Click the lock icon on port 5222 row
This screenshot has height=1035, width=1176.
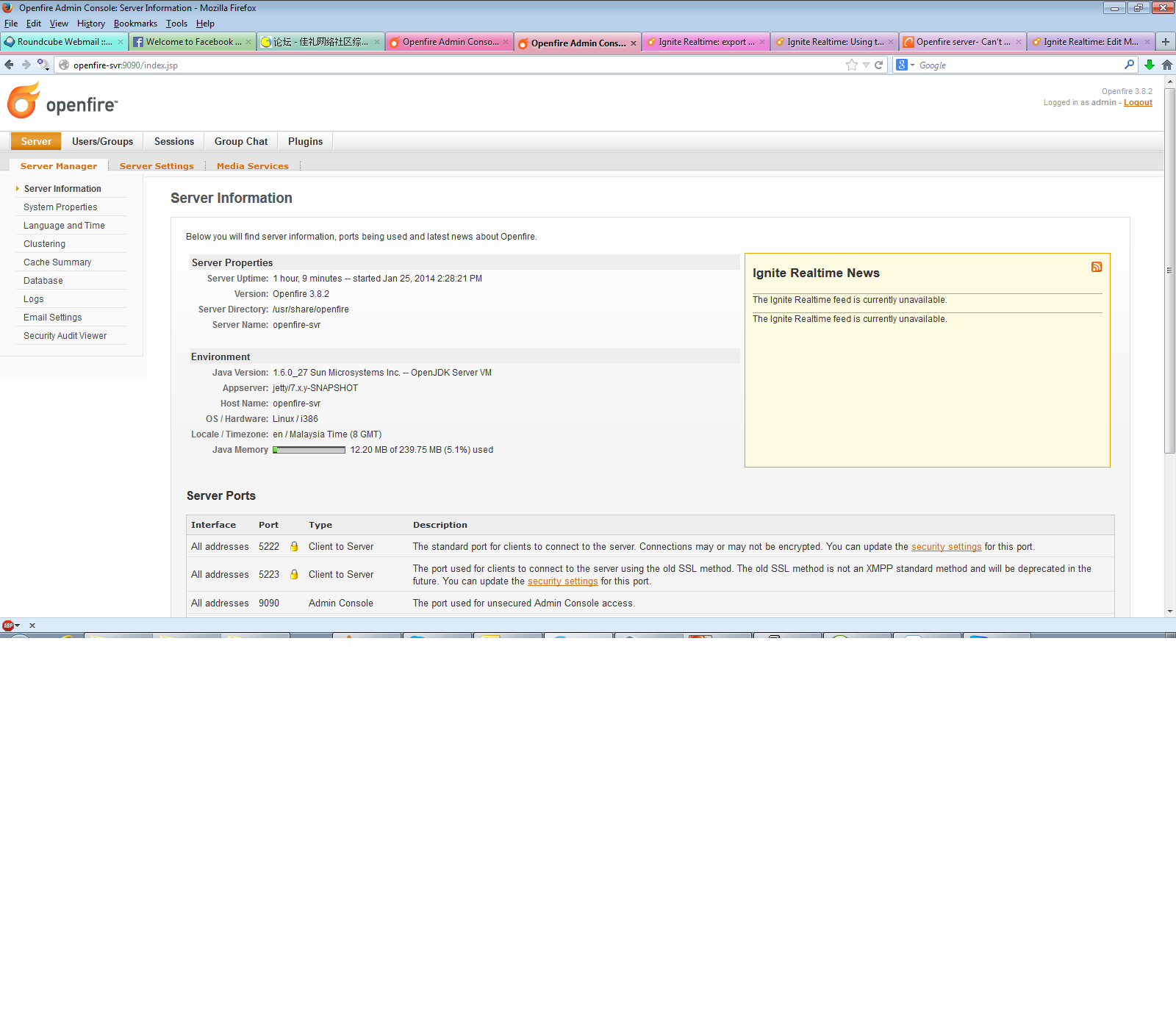(294, 546)
